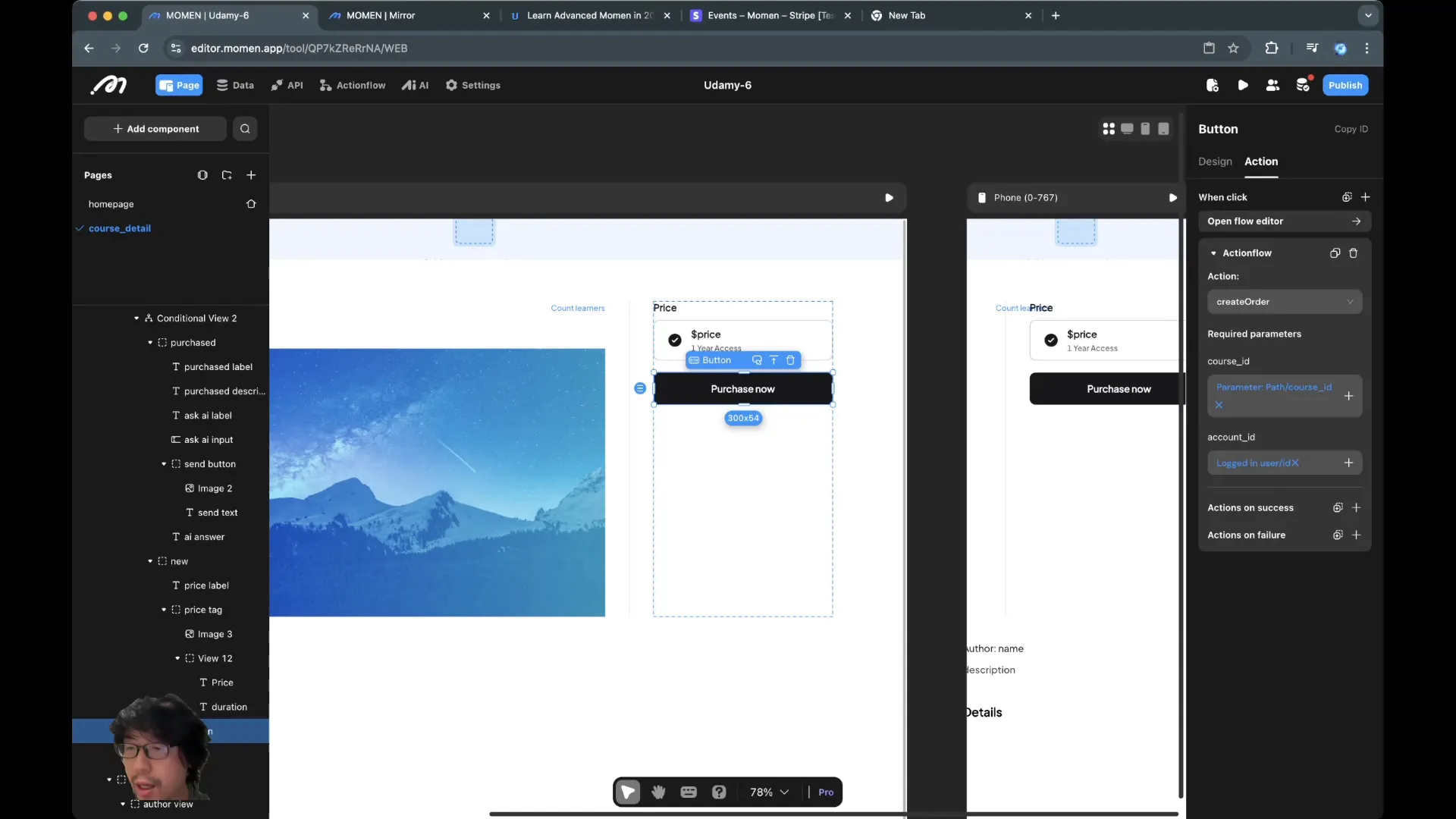Select the hand pan tool in bottom toolbar
1456x819 pixels.
pyautogui.click(x=658, y=792)
